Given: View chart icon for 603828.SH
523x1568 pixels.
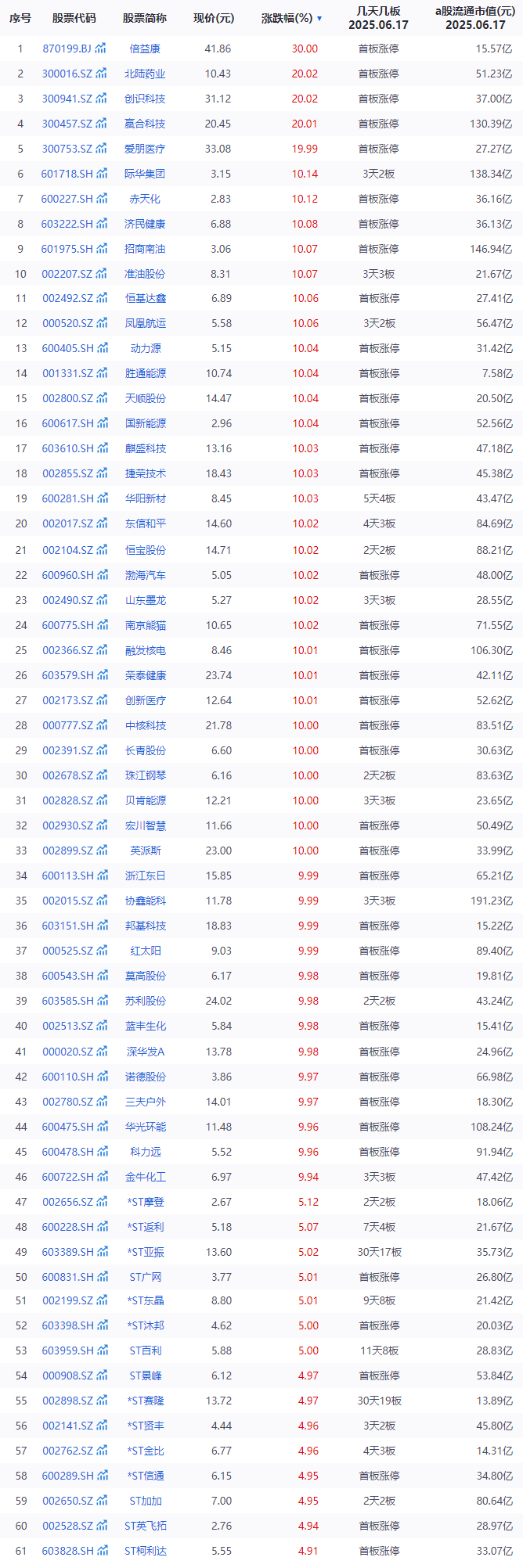Looking at the screenshot, I should [102, 1551].
